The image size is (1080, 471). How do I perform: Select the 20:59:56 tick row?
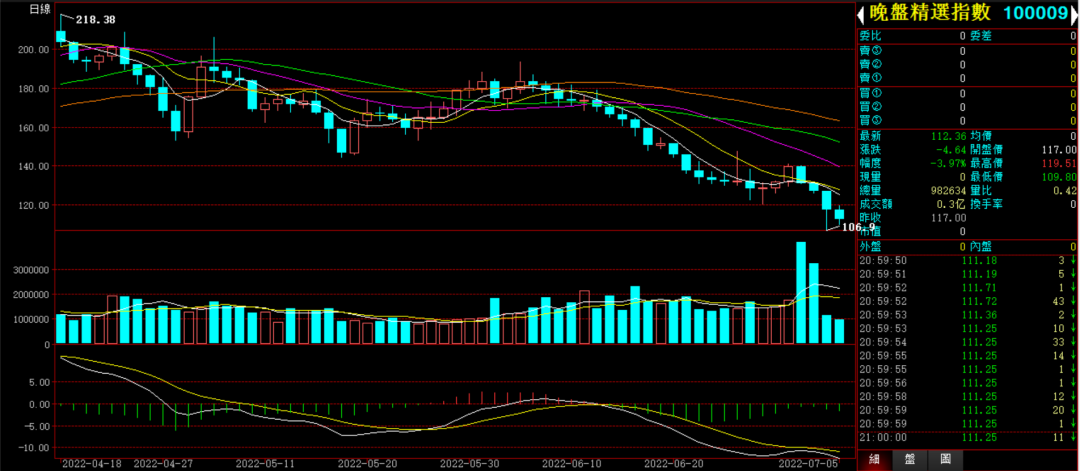pyautogui.click(x=967, y=383)
